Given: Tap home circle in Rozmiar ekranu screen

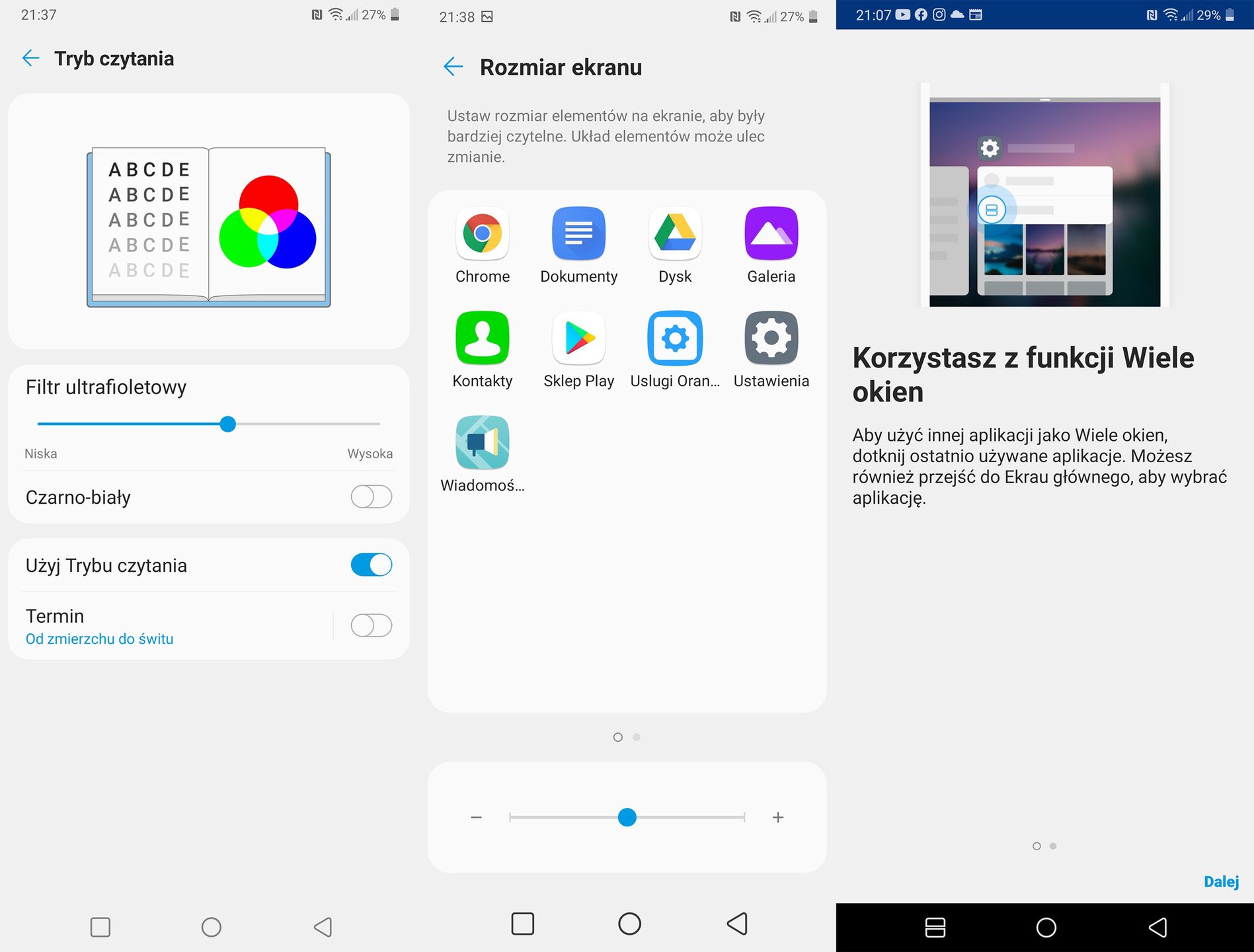Looking at the screenshot, I should pyautogui.click(x=629, y=924).
